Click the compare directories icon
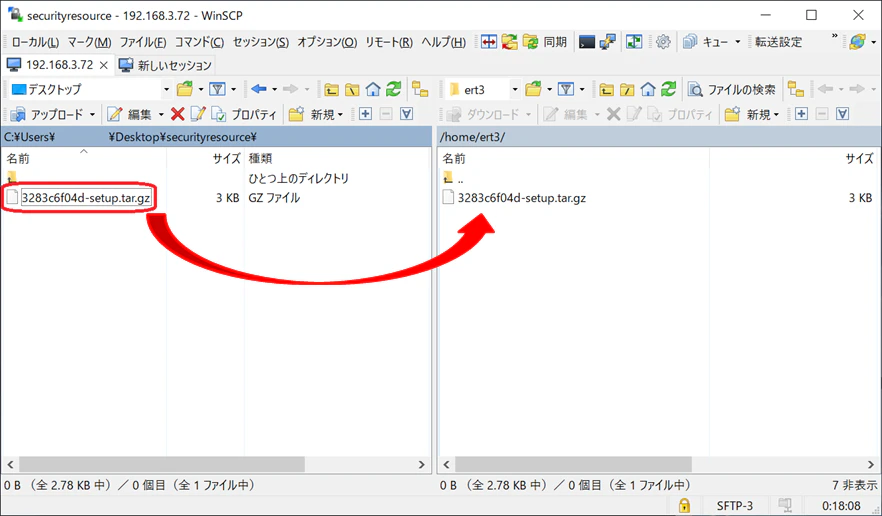The width and height of the screenshot is (882, 516). coord(489,42)
